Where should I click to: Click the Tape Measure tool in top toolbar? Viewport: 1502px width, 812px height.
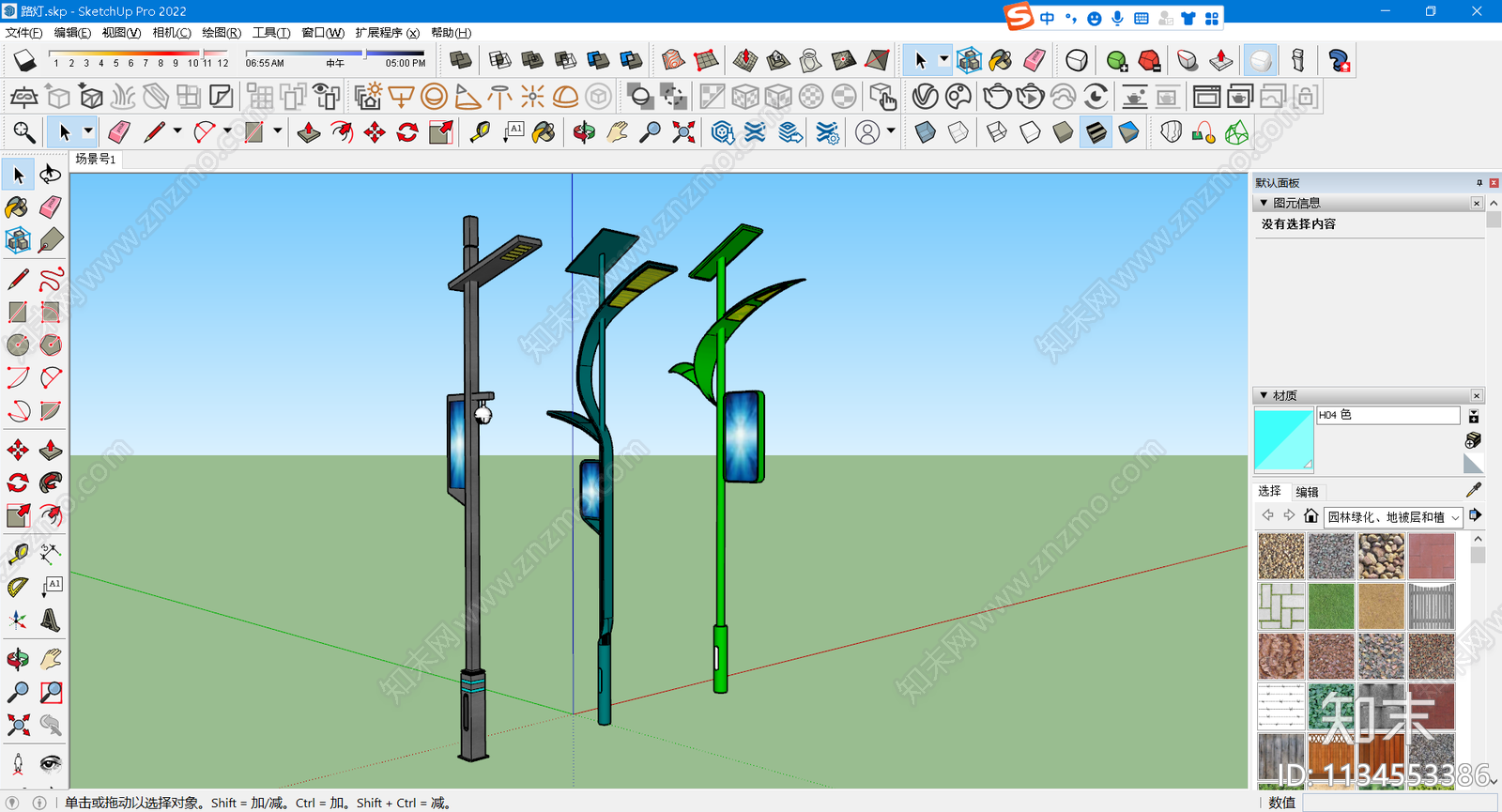pyautogui.click(x=480, y=132)
